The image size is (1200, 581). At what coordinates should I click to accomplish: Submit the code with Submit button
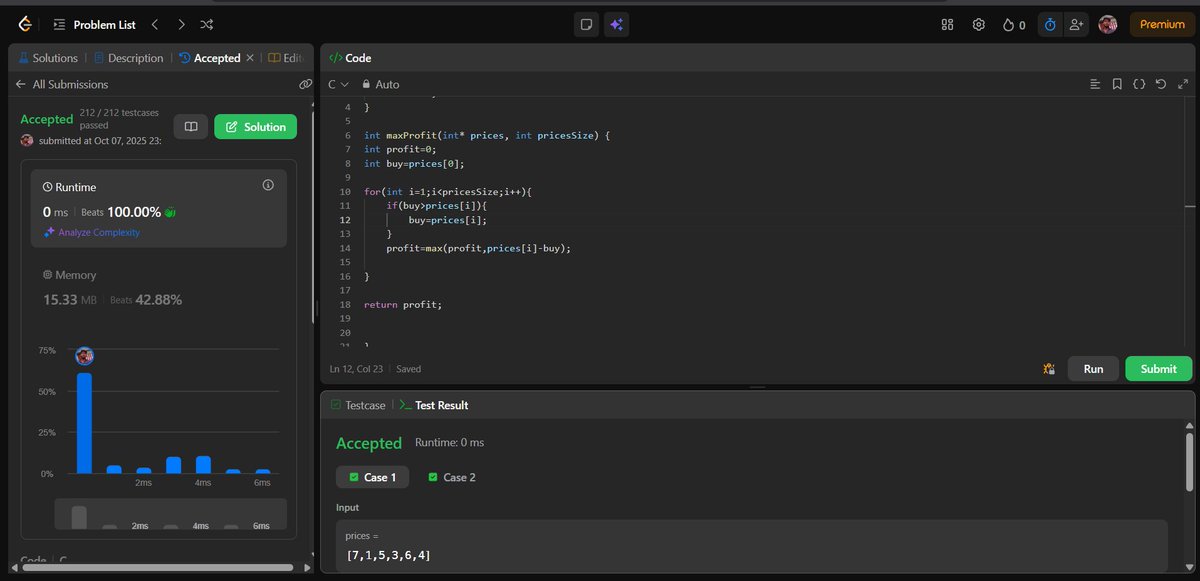[1158, 369]
